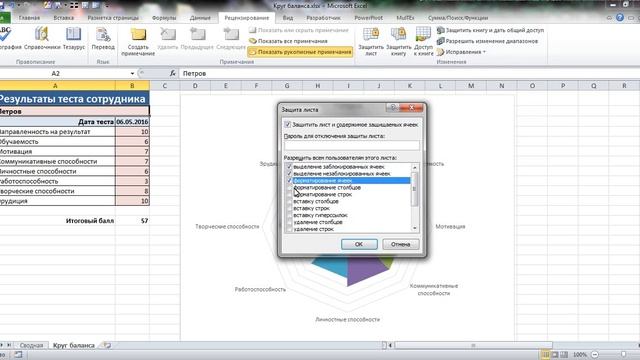Viewport: 640px width, 360px height.
Task: Switch to Page Break Preview in status bar
Action: 564,355
